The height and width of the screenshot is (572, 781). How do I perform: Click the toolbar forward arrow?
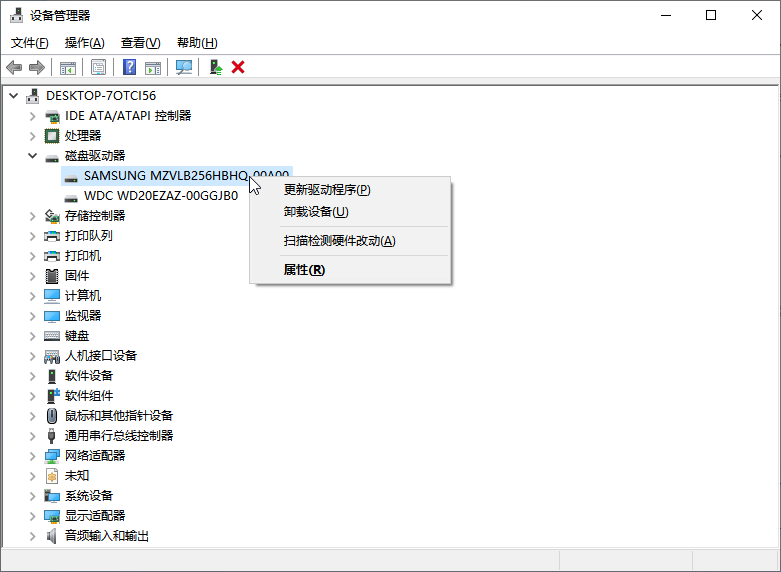coord(37,67)
